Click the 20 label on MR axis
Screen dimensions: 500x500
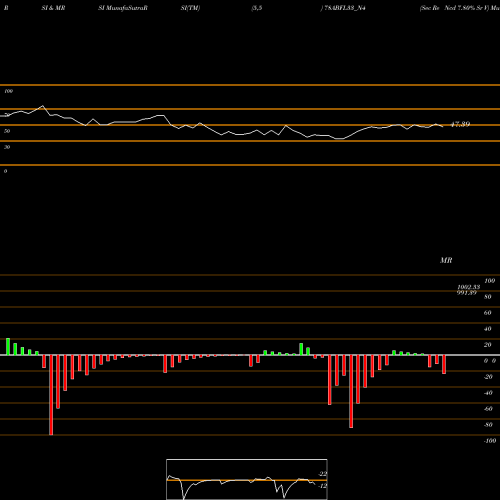coord(488,345)
